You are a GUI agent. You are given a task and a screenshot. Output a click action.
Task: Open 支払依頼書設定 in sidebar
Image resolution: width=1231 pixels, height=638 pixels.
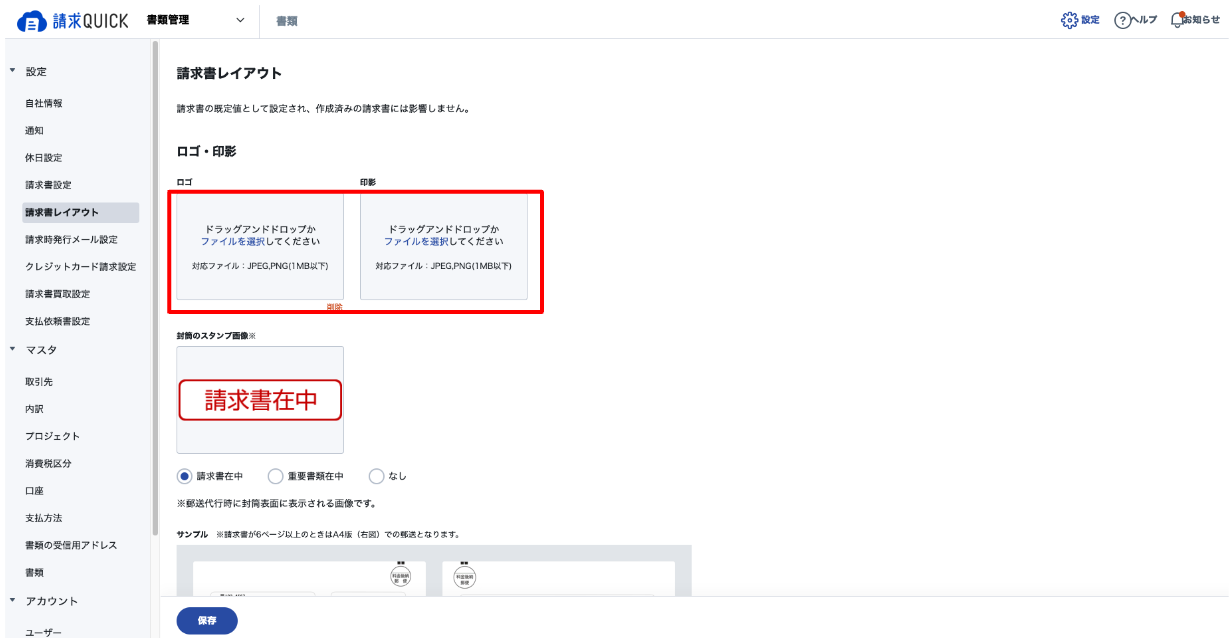click(x=57, y=321)
